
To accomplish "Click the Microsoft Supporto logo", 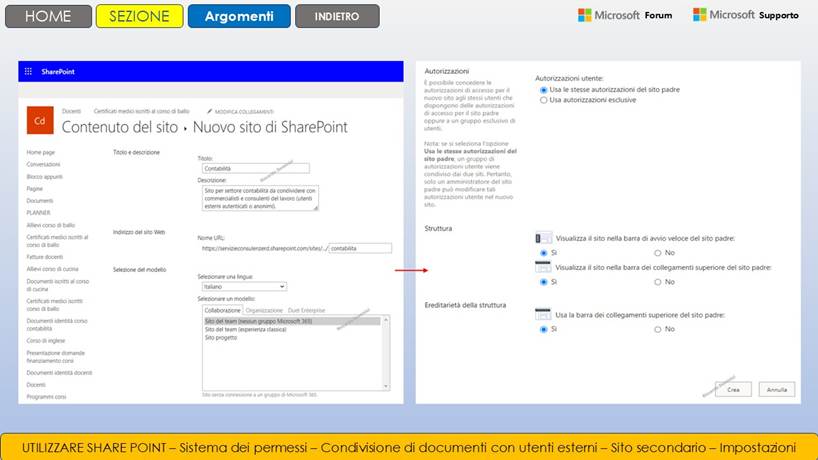I will click(745, 15).
